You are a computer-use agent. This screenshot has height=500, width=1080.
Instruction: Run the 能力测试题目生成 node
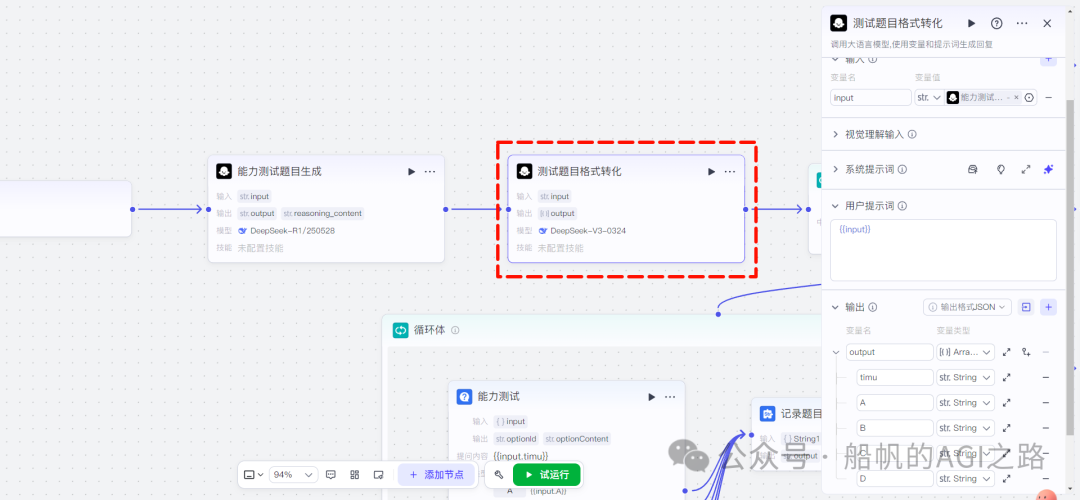point(411,171)
